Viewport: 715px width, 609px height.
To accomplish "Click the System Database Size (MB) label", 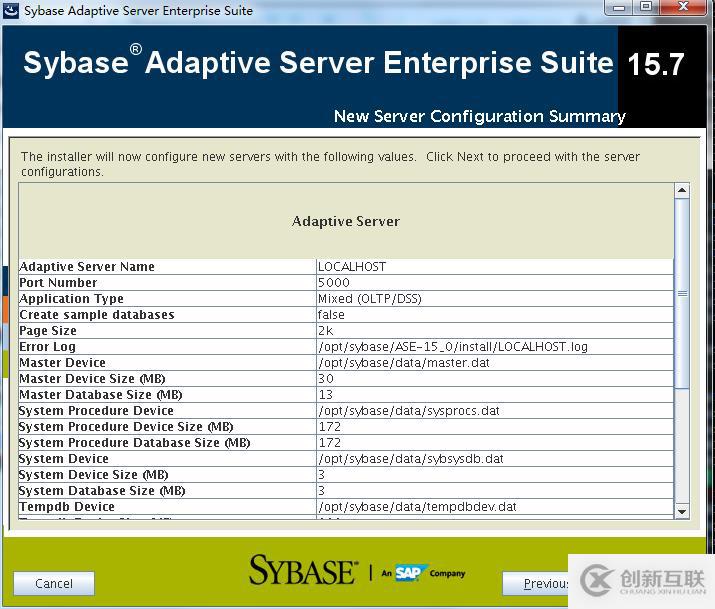I will point(102,490).
